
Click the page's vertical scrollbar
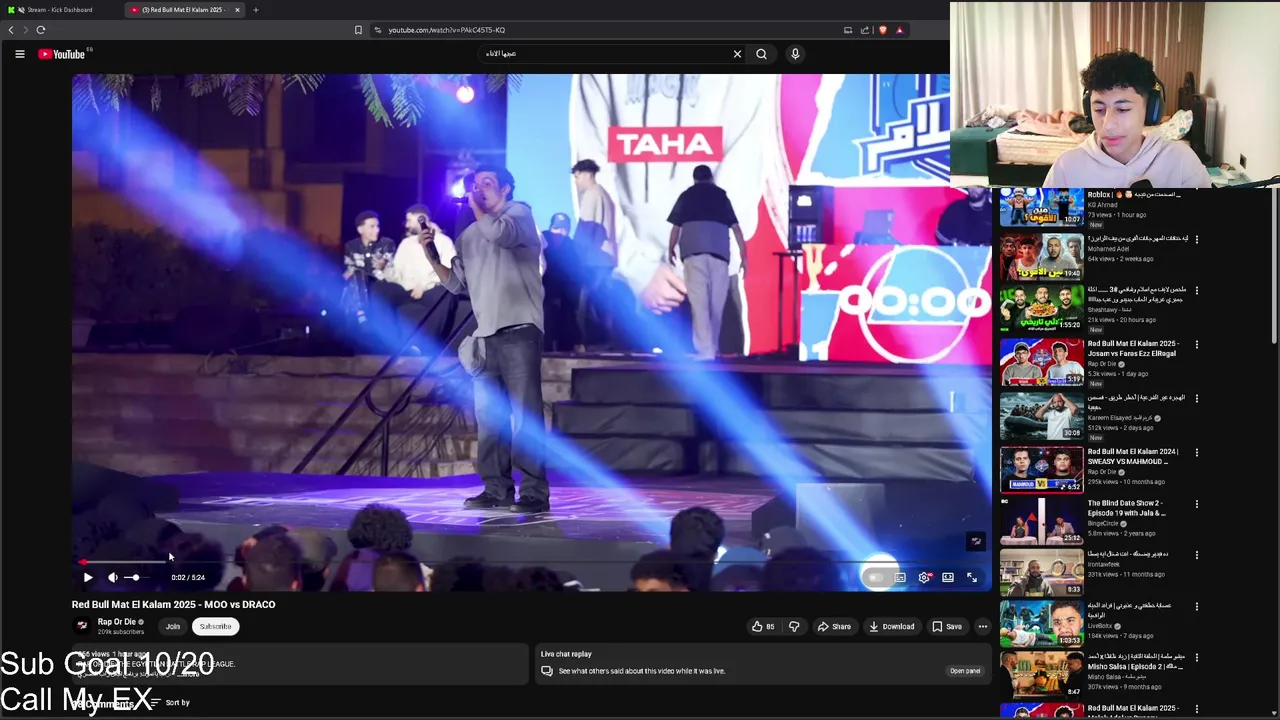(1274, 265)
